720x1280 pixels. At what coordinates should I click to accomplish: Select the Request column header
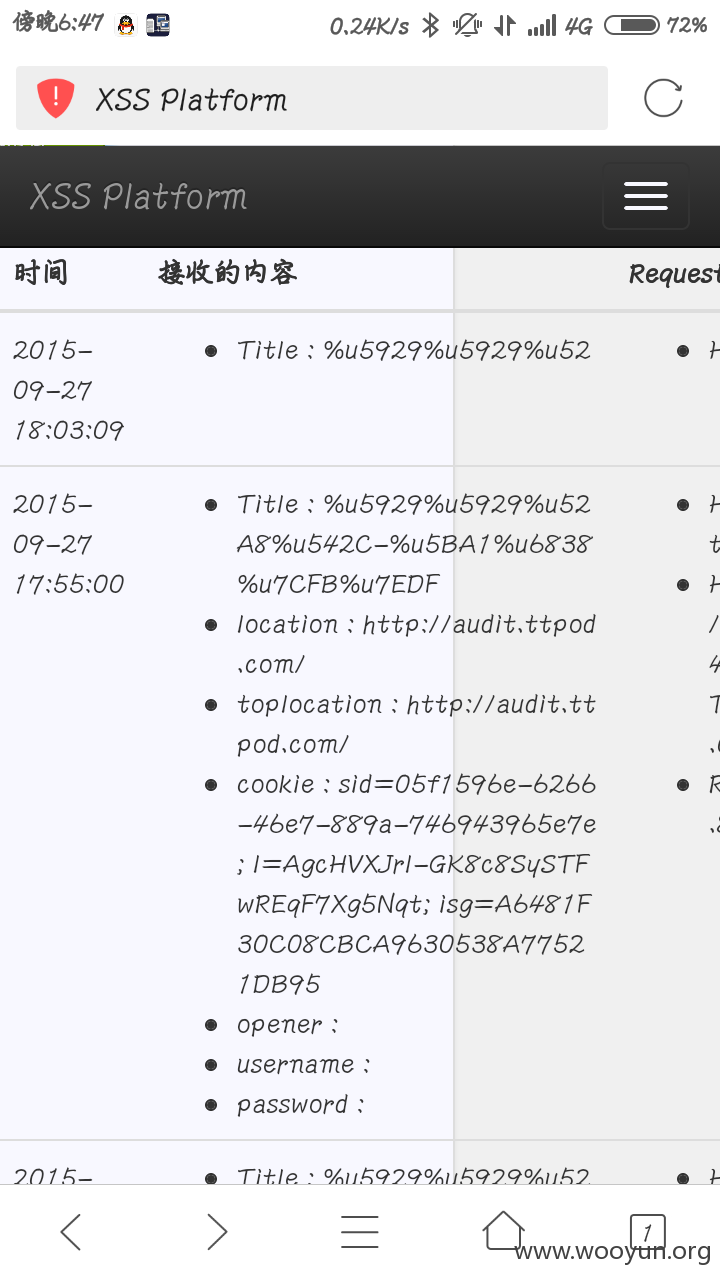pos(673,274)
